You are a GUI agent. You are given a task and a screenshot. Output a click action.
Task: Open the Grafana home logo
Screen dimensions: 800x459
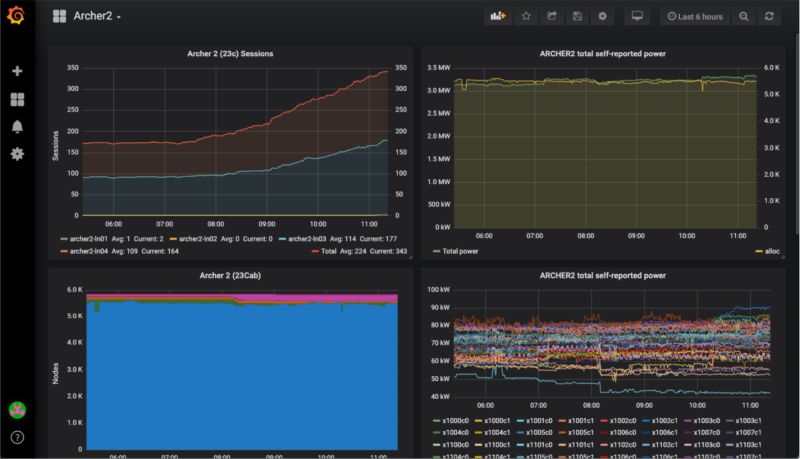pyautogui.click(x=16, y=15)
